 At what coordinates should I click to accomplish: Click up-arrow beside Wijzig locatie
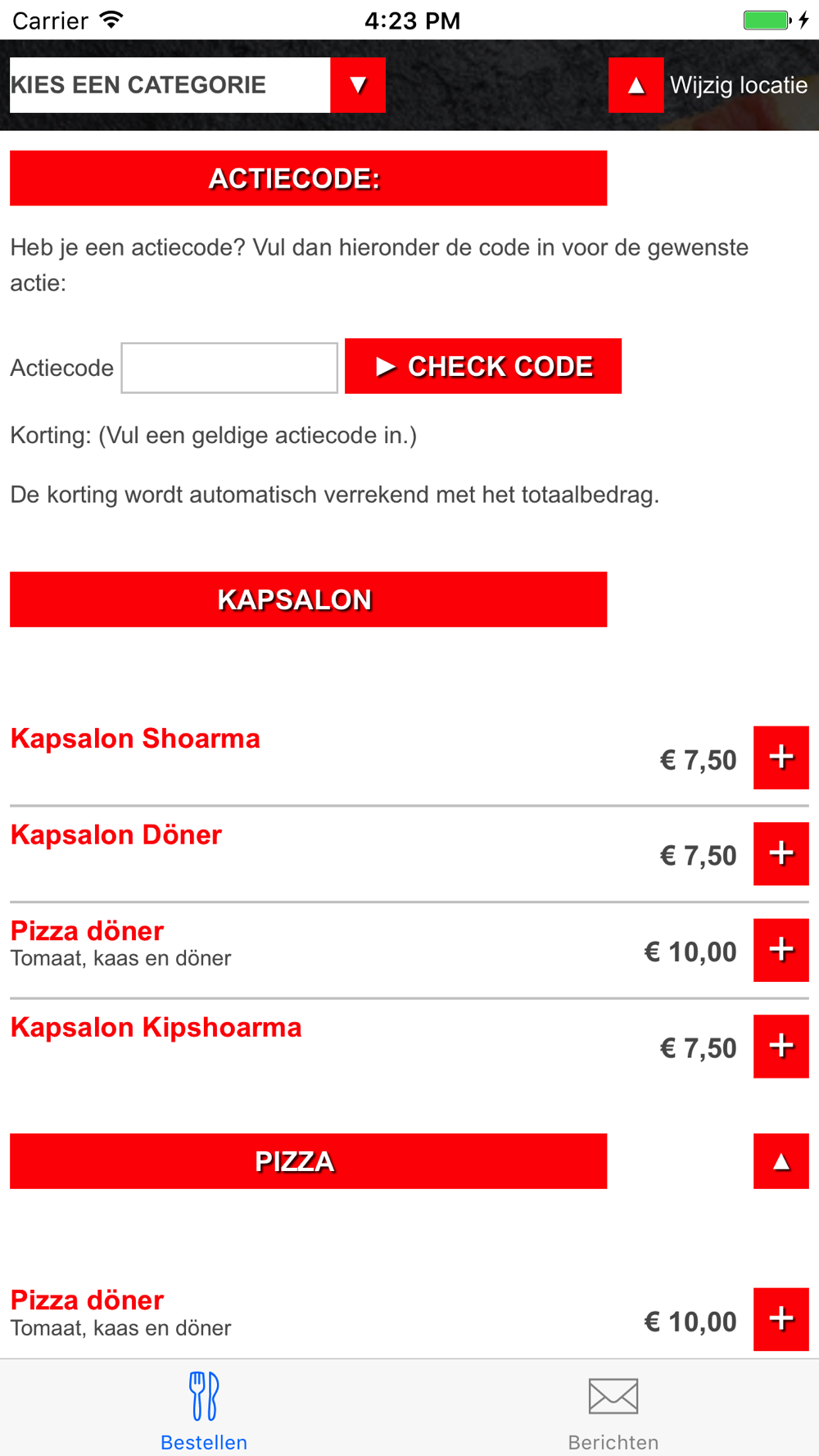pyautogui.click(x=636, y=85)
